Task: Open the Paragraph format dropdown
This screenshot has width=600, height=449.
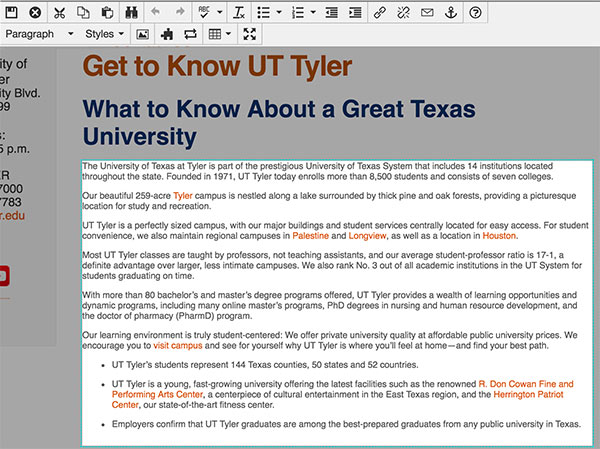Action: click(39, 34)
